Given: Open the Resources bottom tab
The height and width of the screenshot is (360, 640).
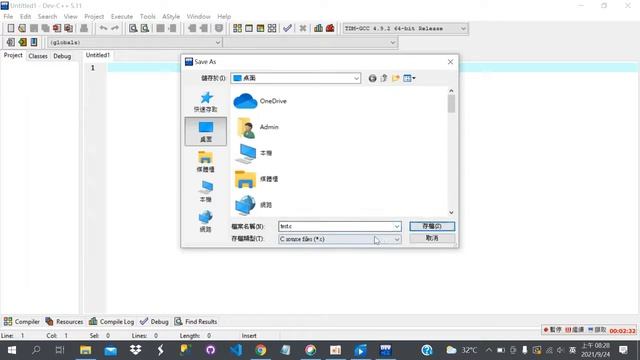Looking at the screenshot, I should [x=64, y=322].
